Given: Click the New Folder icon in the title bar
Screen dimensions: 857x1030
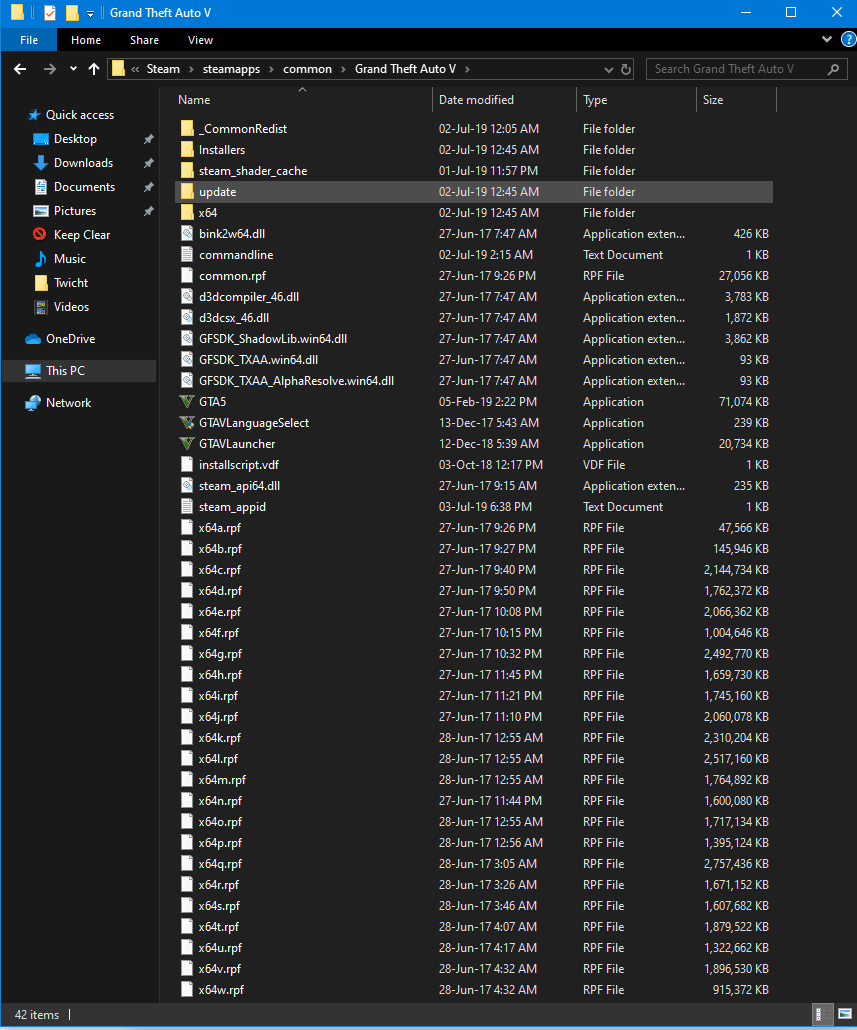Looking at the screenshot, I should point(71,13).
